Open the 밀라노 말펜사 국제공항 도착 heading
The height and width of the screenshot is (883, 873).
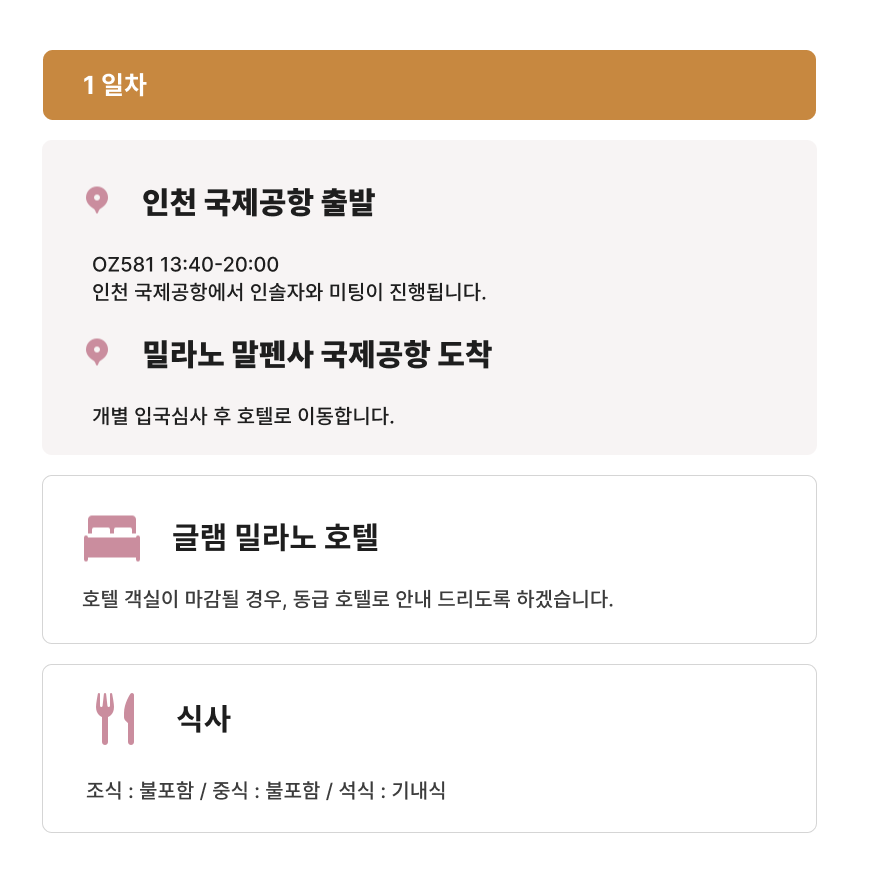(x=317, y=354)
